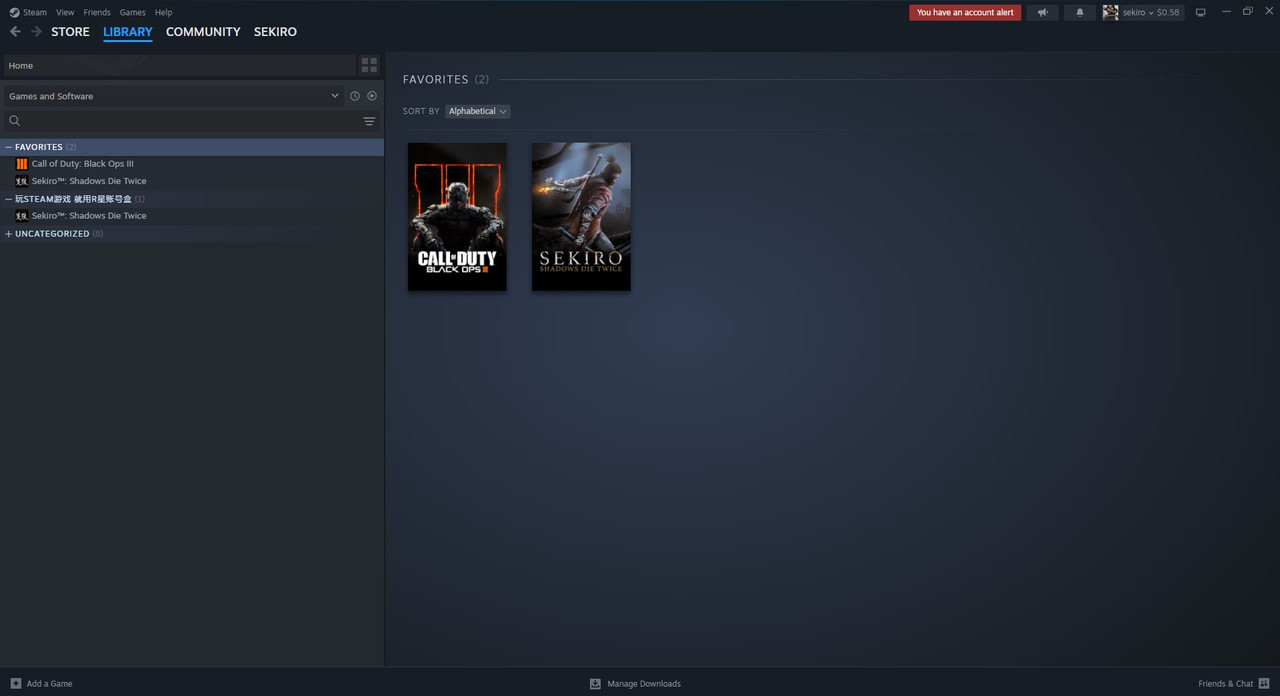Select the Home button in the sidebar

pyautogui.click(x=179, y=65)
